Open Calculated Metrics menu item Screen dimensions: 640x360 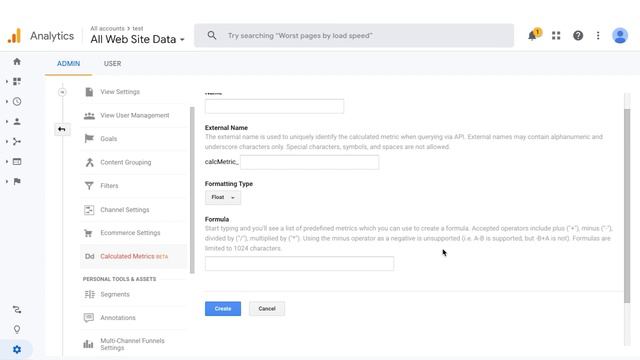click(x=133, y=256)
